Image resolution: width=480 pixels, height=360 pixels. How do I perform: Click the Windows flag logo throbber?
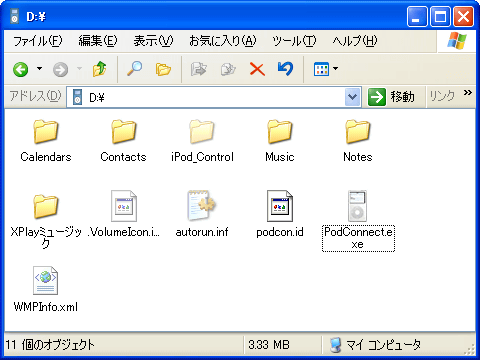pos(457,41)
